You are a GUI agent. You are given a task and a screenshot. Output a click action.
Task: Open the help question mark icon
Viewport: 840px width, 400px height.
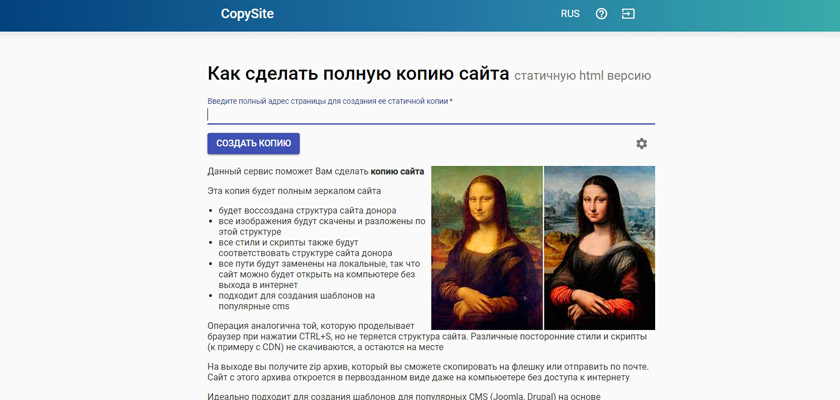[x=601, y=14]
